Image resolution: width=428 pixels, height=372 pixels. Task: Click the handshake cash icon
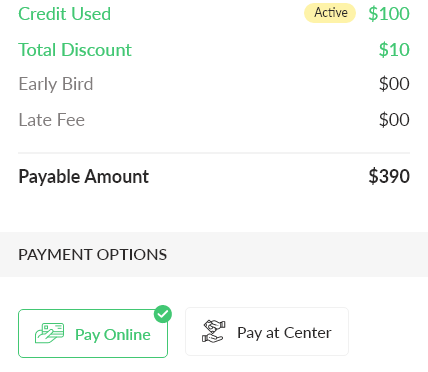pyautogui.click(x=213, y=331)
